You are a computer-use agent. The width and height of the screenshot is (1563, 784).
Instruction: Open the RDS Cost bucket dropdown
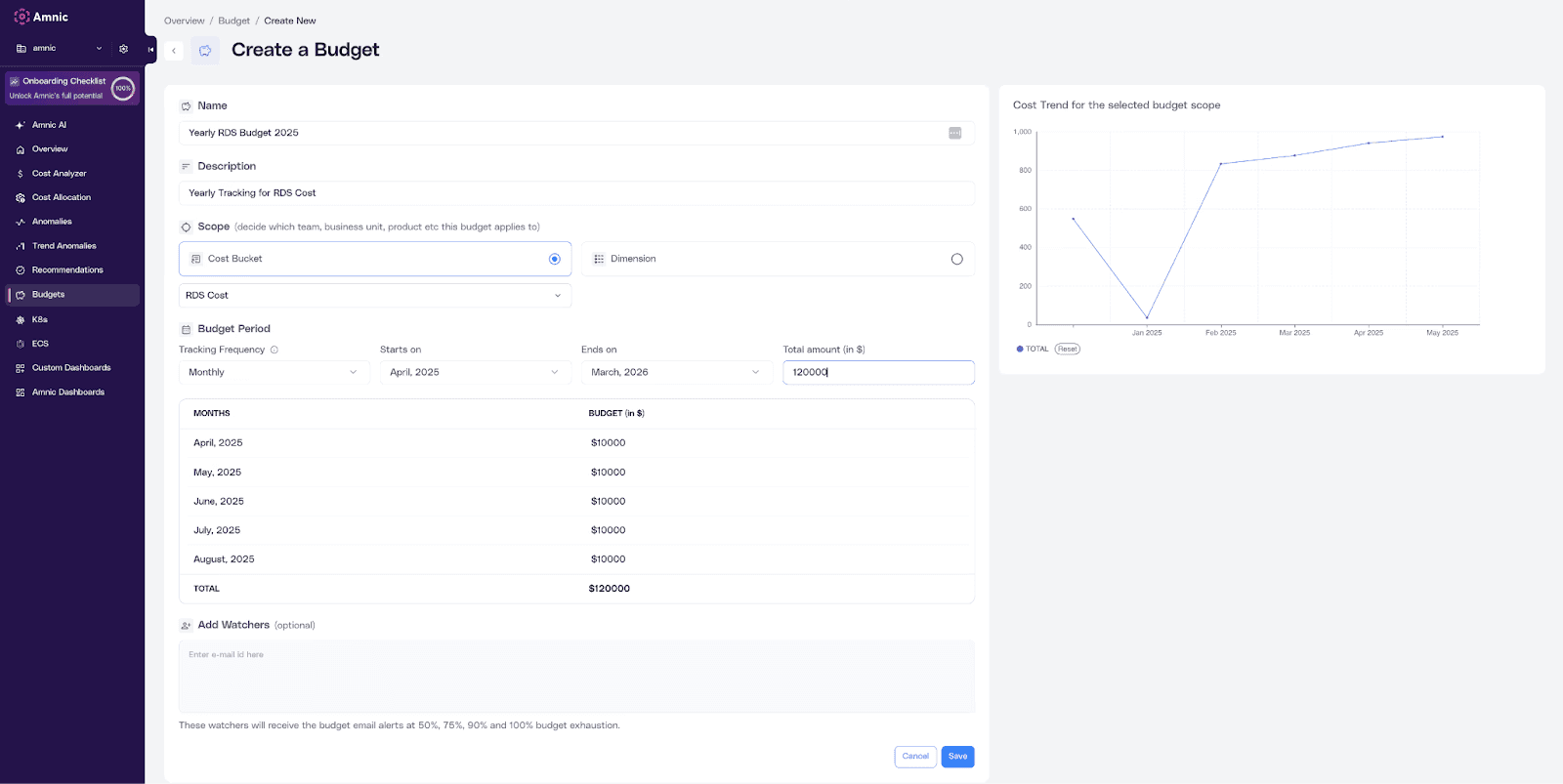coord(375,295)
